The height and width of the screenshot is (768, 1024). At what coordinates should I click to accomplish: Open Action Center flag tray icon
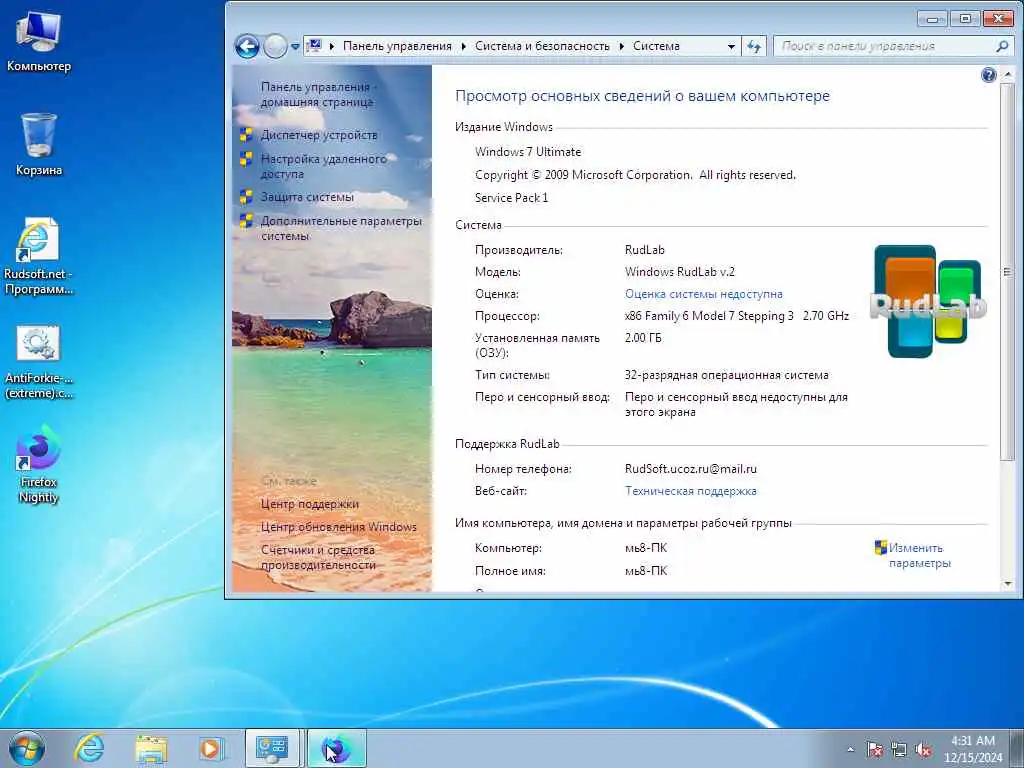[x=874, y=750]
